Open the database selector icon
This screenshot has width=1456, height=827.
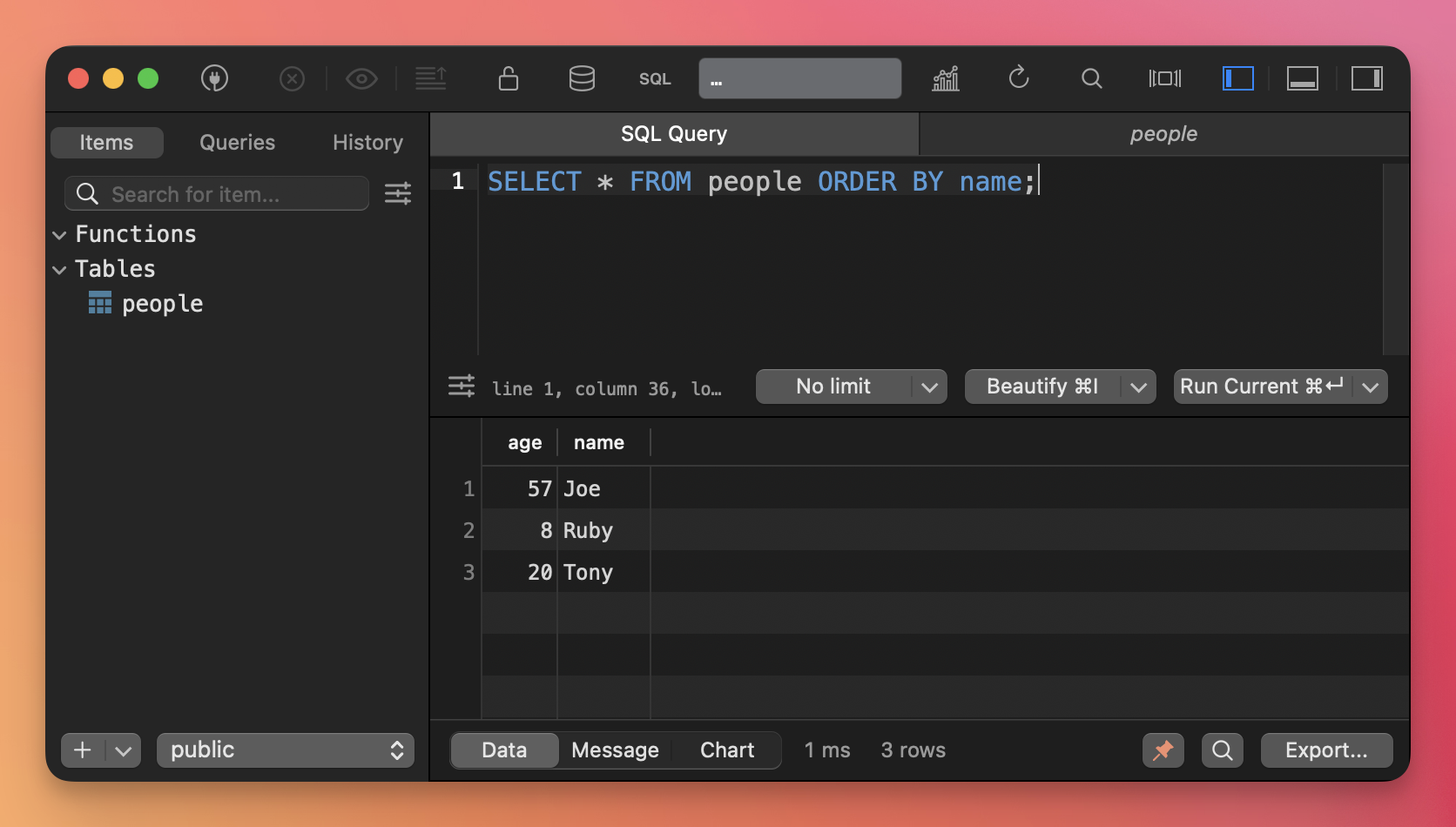coord(582,78)
